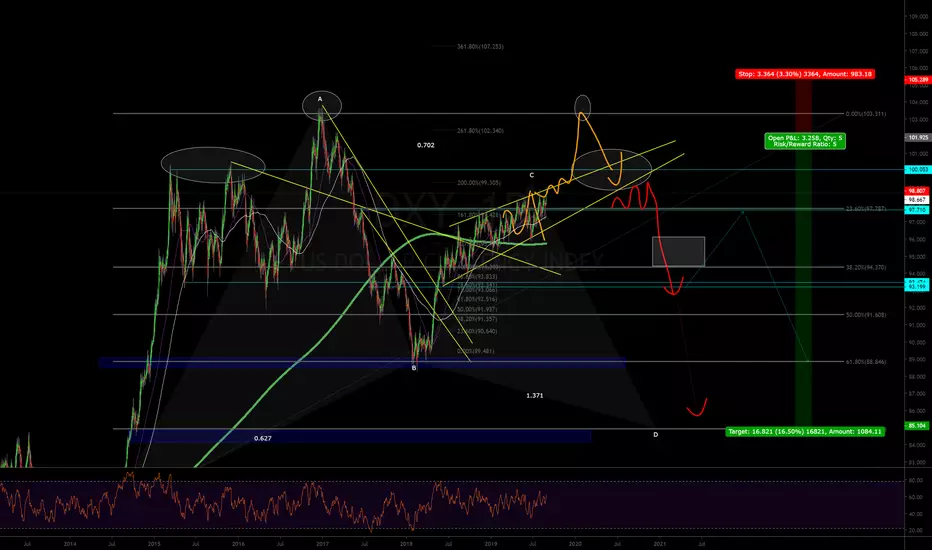This screenshot has height=550, width=932.
Task: Select the 97.710 cyan price tag
Action: coord(917,210)
